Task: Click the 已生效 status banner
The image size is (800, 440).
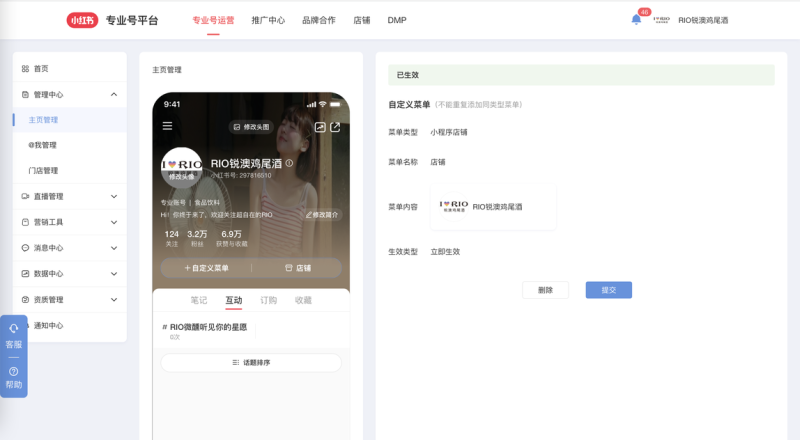Action: coord(581,75)
